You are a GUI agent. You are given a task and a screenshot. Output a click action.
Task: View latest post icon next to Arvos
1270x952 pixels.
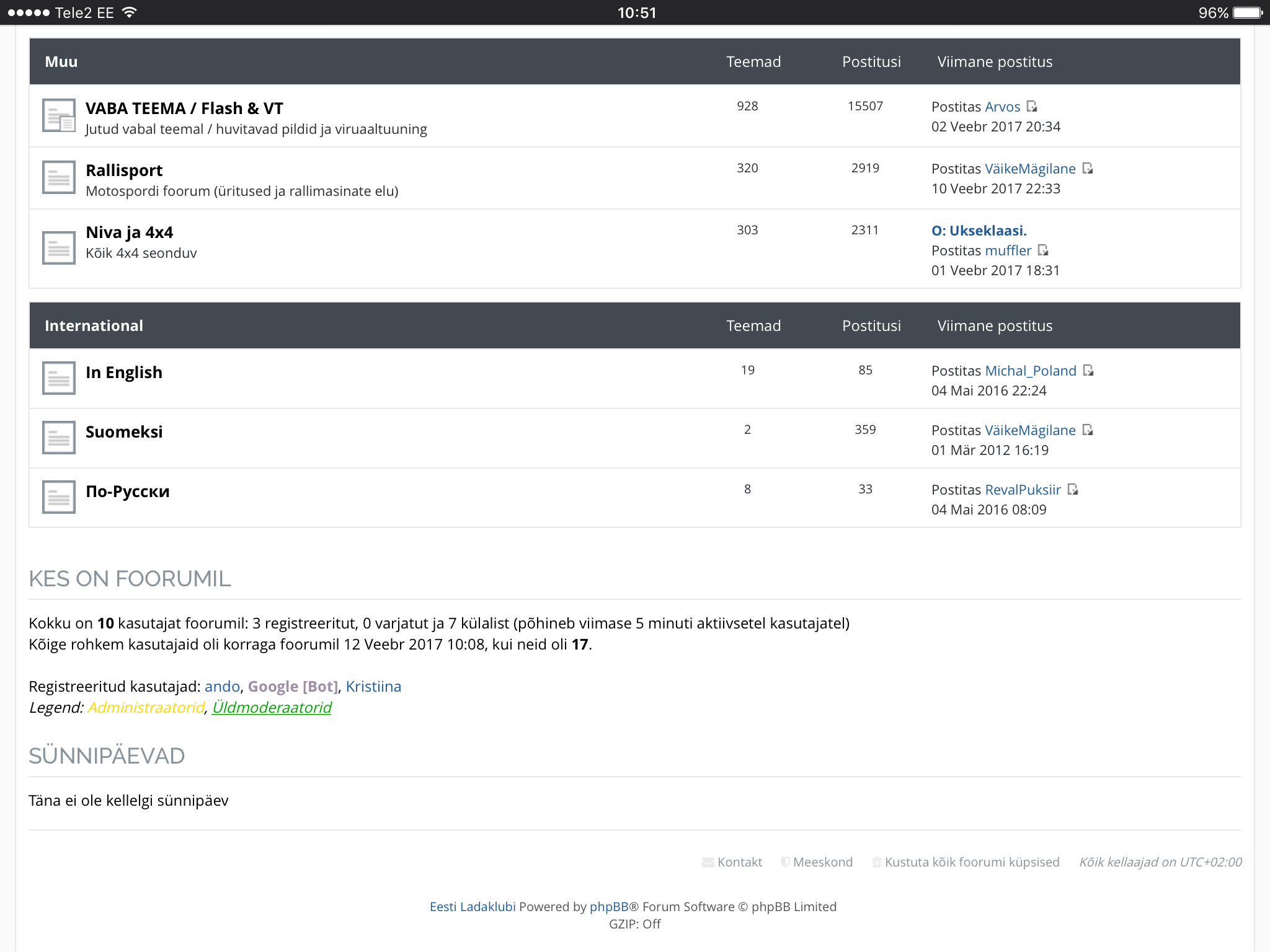1032,107
